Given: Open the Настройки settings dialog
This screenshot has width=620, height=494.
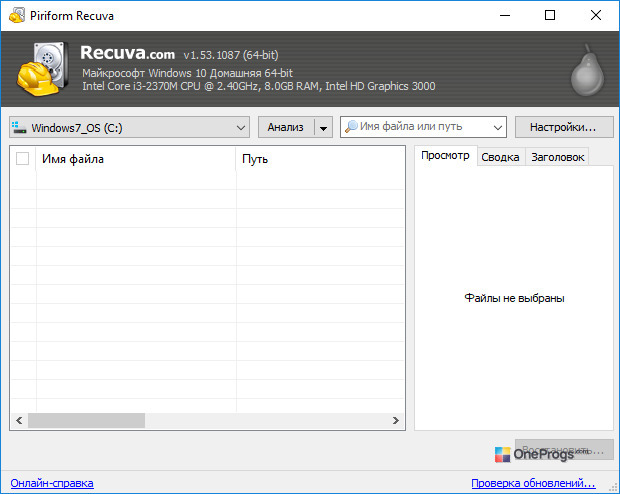Looking at the screenshot, I should tap(564, 127).
